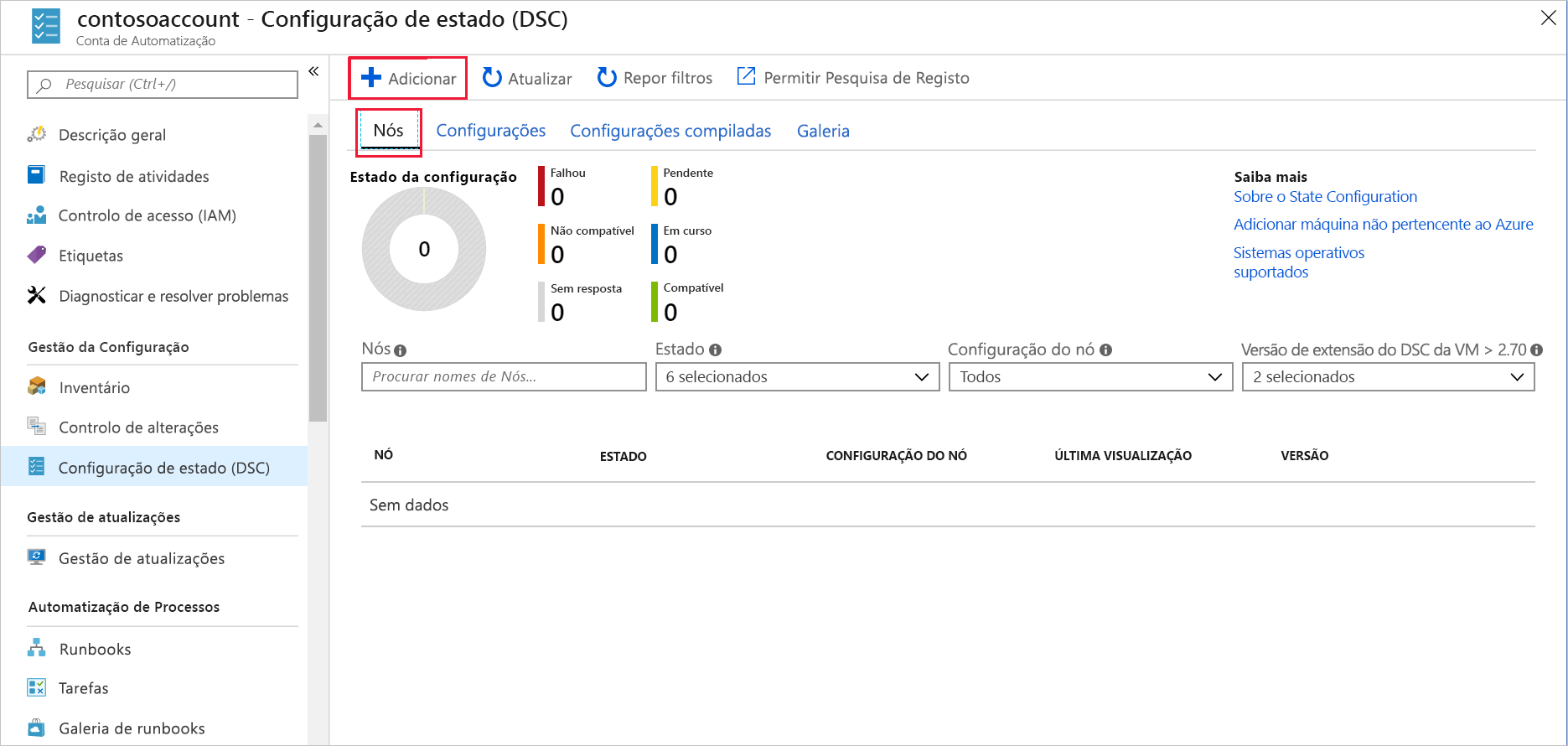Switch to the Configurações tab
Viewport: 1568px width, 746px height.
(x=491, y=131)
